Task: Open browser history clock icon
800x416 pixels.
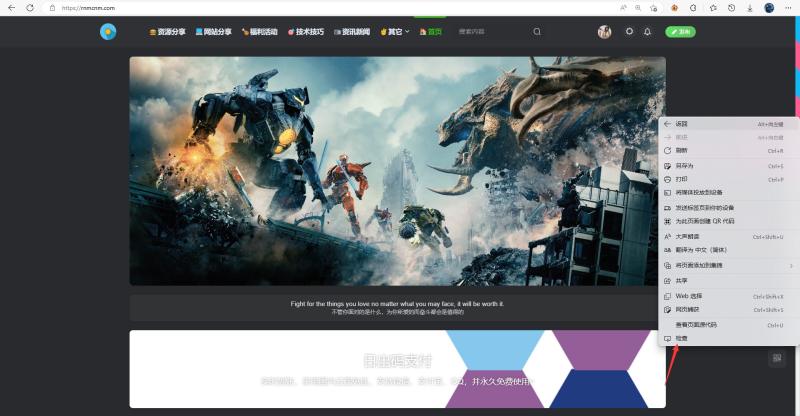Action: 732,8
